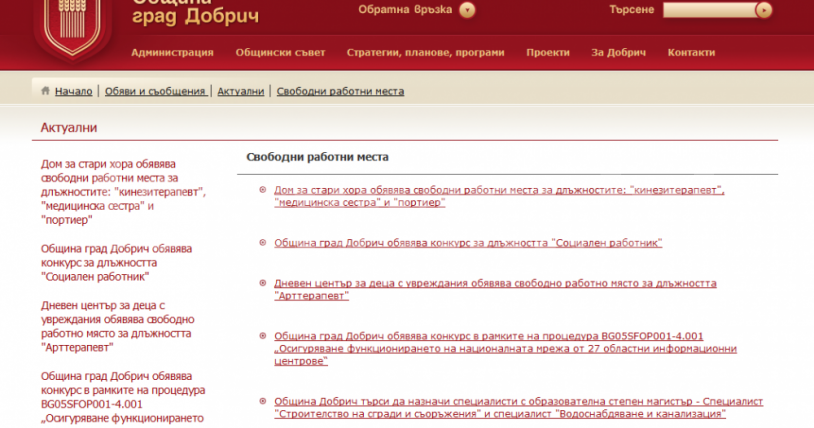Navigate to Начало in the breadcrumb
The image size is (814, 428).
click(73, 91)
